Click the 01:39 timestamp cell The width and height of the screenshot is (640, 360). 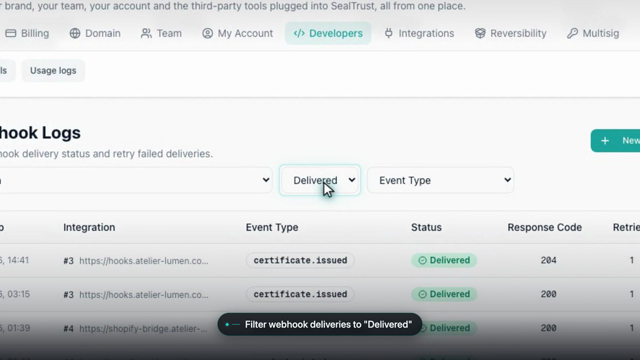tap(15, 328)
